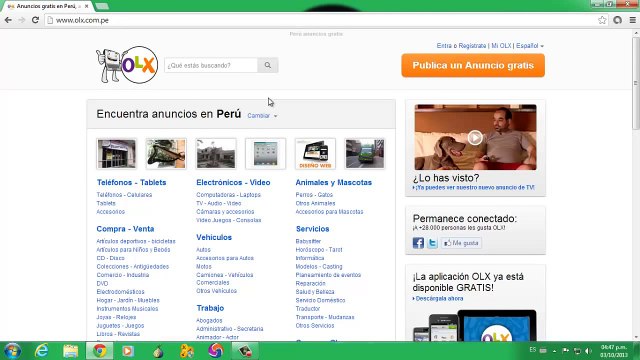The width and height of the screenshot is (640, 360).
Task: Open the Vehículos category heading
Action: [214, 237]
